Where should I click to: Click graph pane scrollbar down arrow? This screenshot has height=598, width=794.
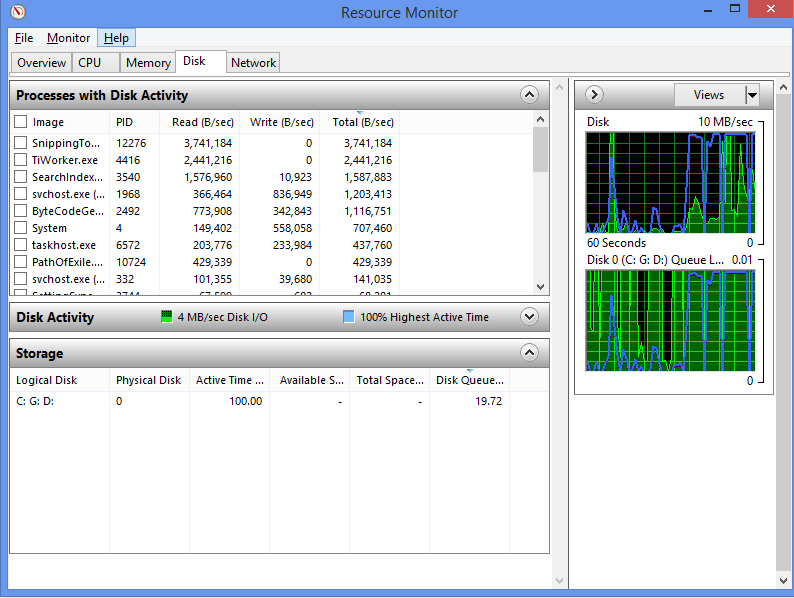783,580
